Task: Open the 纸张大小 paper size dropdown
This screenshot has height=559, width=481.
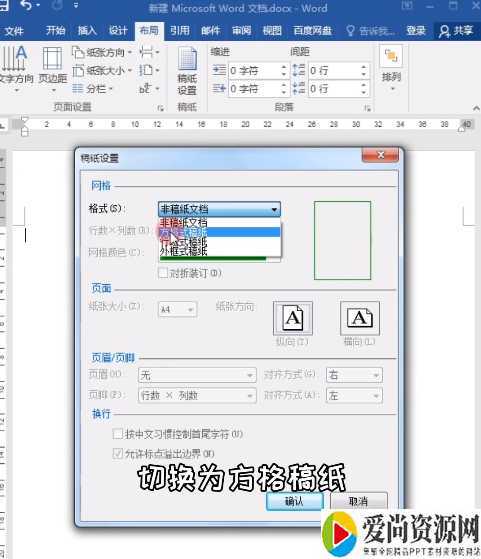Action: pos(103,71)
